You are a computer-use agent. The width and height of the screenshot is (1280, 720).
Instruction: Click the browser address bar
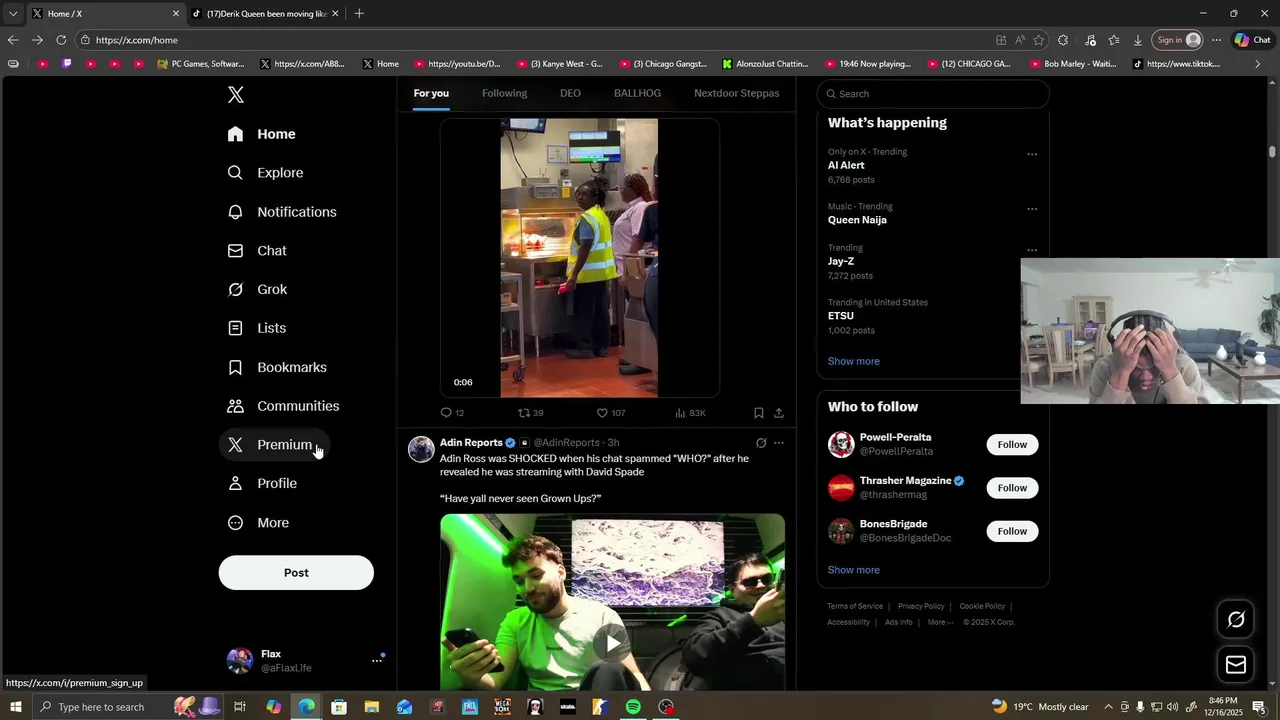(x=540, y=40)
